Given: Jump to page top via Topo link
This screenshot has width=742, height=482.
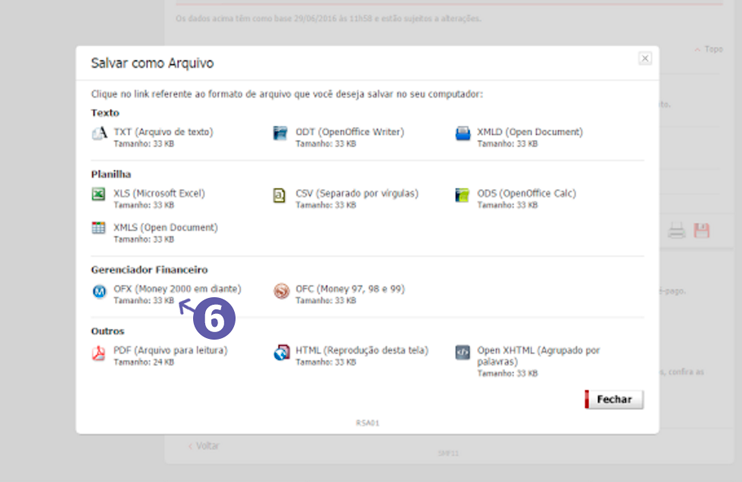Looking at the screenshot, I should [x=709, y=49].
